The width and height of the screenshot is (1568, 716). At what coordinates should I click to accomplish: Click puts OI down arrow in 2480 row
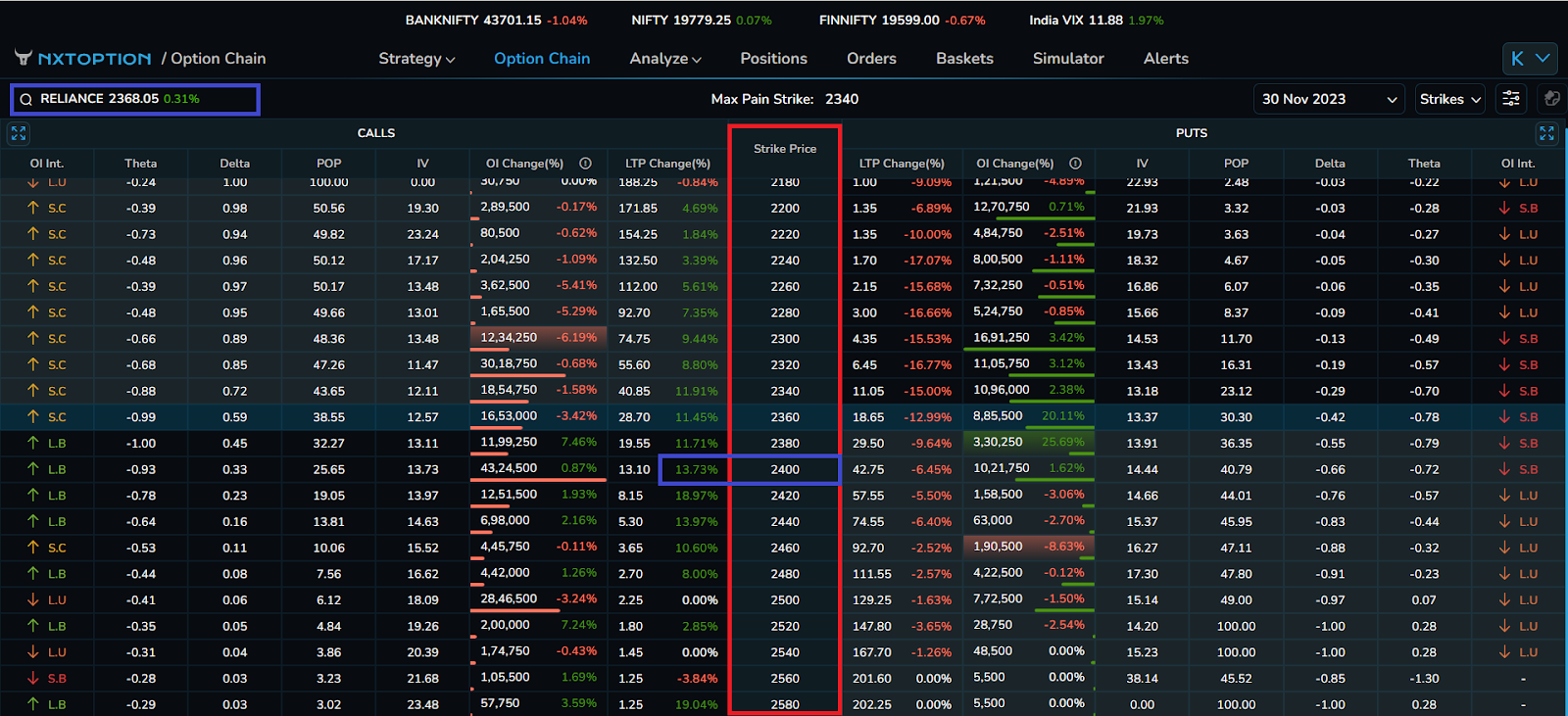[x=1504, y=574]
